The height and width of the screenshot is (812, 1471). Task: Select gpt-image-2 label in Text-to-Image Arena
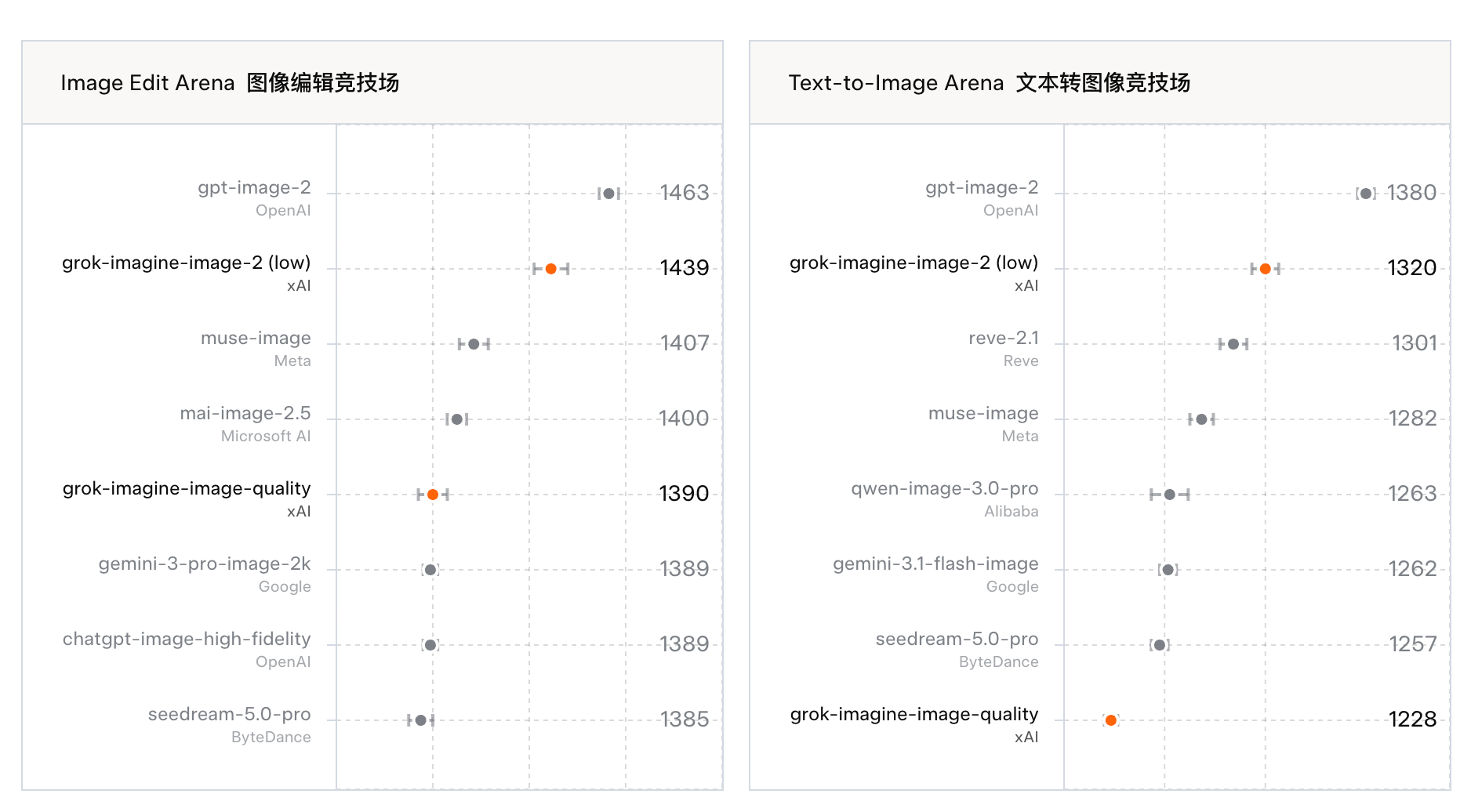pyautogui.click(x=982, y=188)
